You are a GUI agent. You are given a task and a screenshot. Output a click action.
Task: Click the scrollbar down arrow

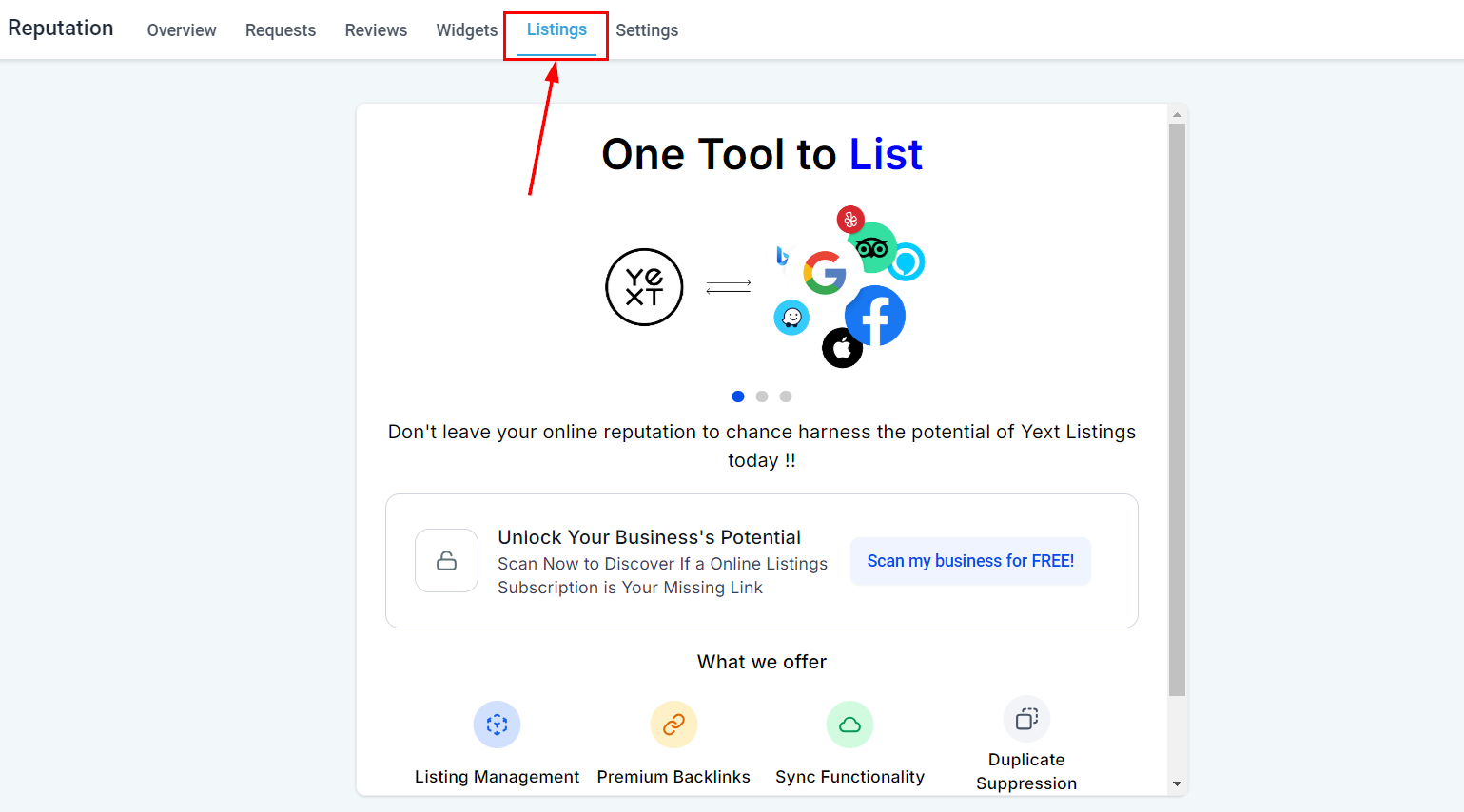click(x=1177, y=784)
